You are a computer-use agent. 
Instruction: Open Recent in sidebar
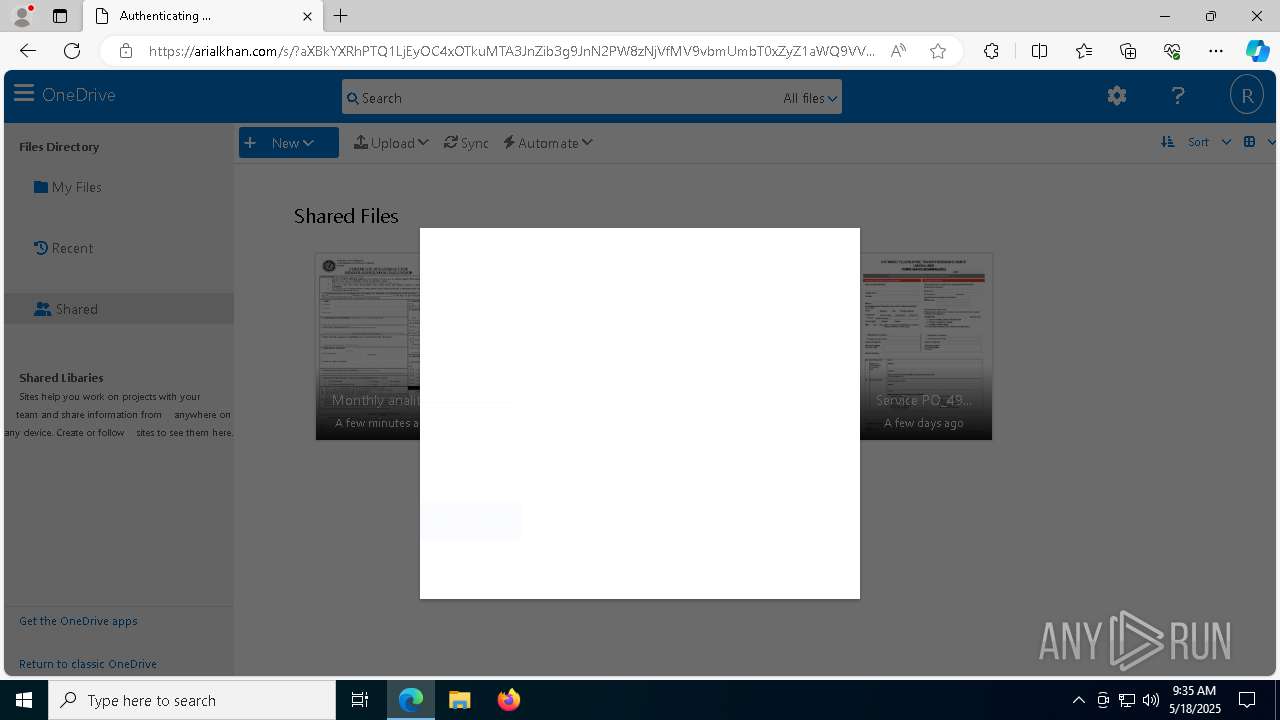[x=63, y=248]
